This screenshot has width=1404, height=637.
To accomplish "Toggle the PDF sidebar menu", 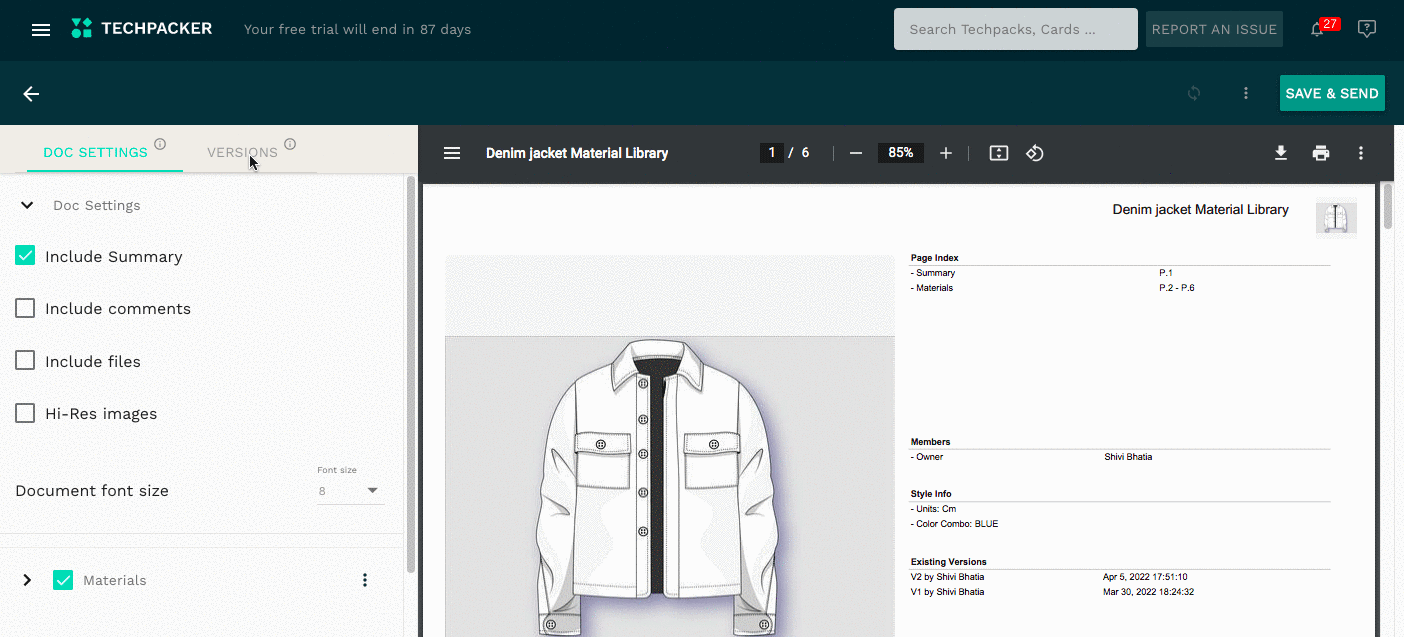I will click(452, 153).
